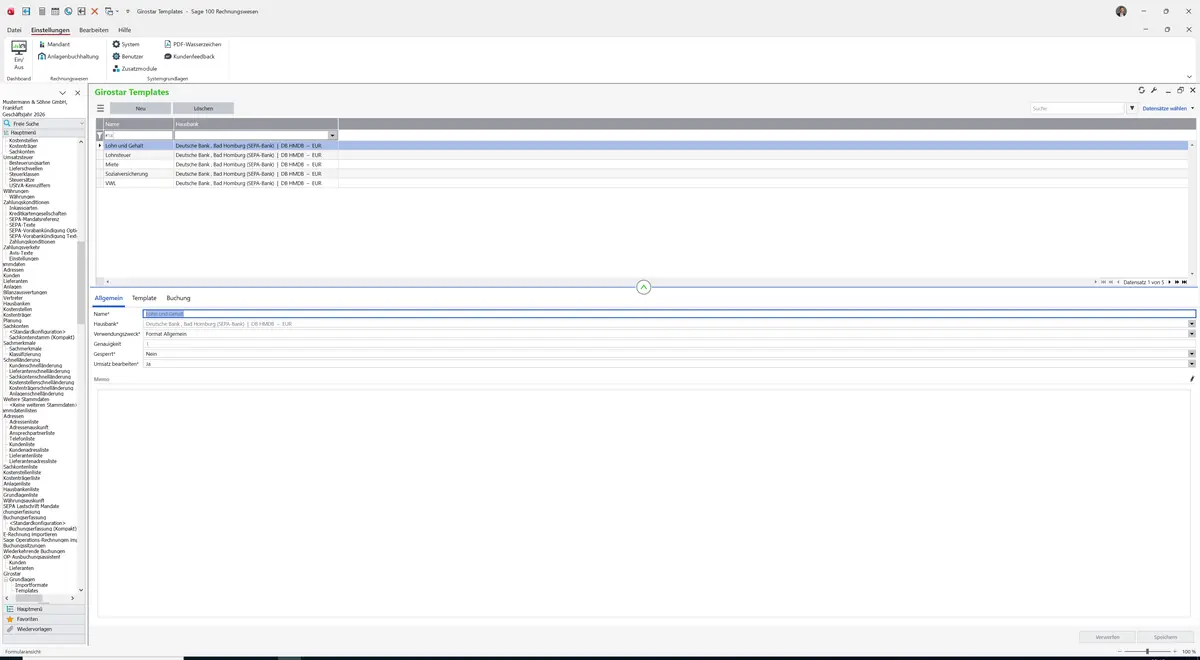
Task: Open the Bearbeiten ribbon tab
Action: click(x=94, y=30)
